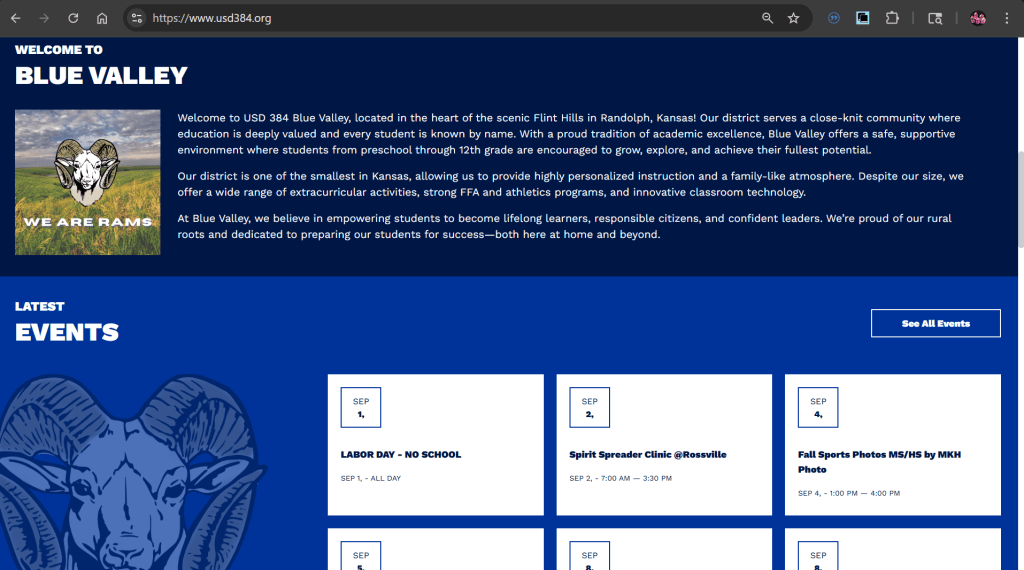Open Spirit Spreader Clinic @Rossville event

coord(647,455)
